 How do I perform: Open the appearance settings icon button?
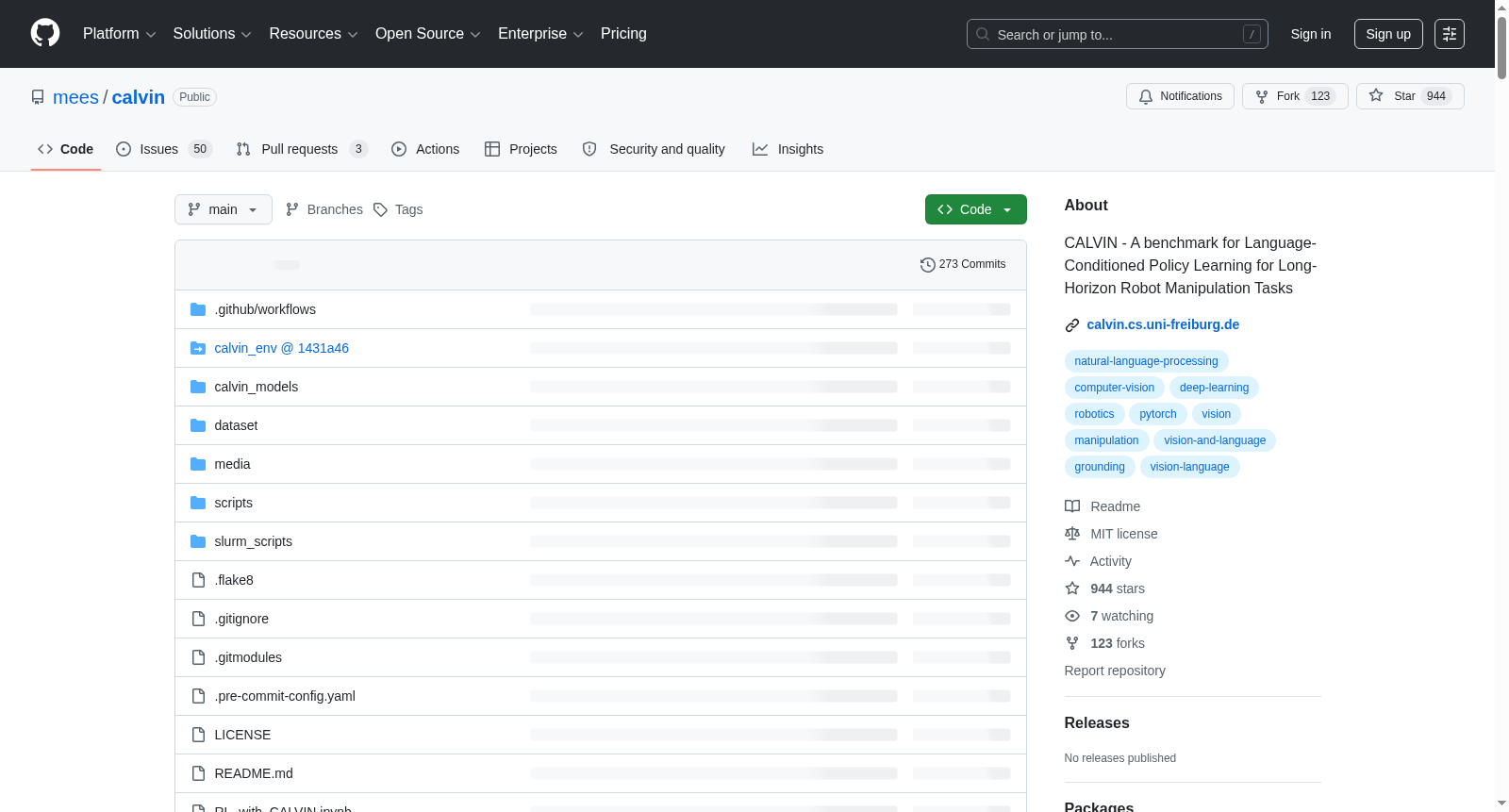pos(1450,34)
